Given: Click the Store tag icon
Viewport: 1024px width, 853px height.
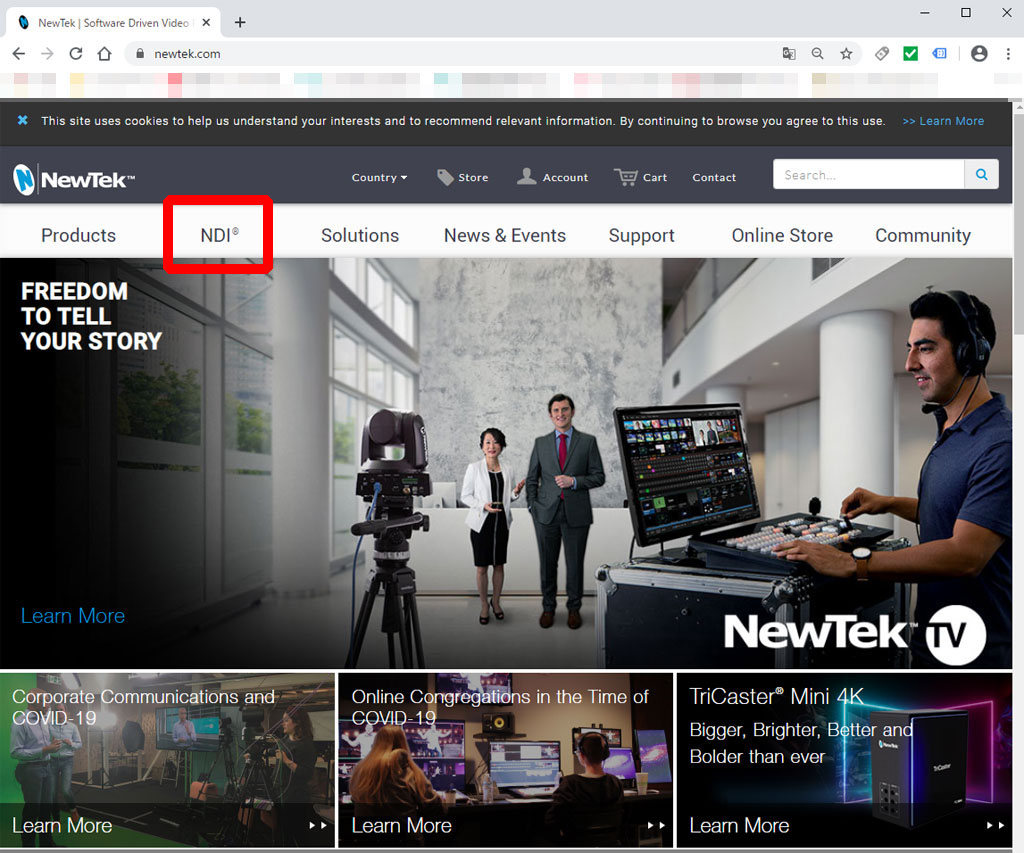Looking at the screenshot, I should (445, 177).
